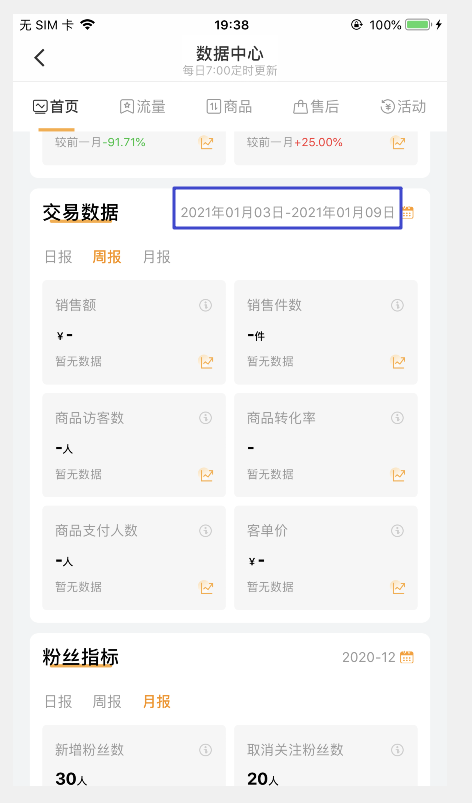Switch to the 售后 tab
The width and height of the screenshot is (472, 803).
pos(316,107)
